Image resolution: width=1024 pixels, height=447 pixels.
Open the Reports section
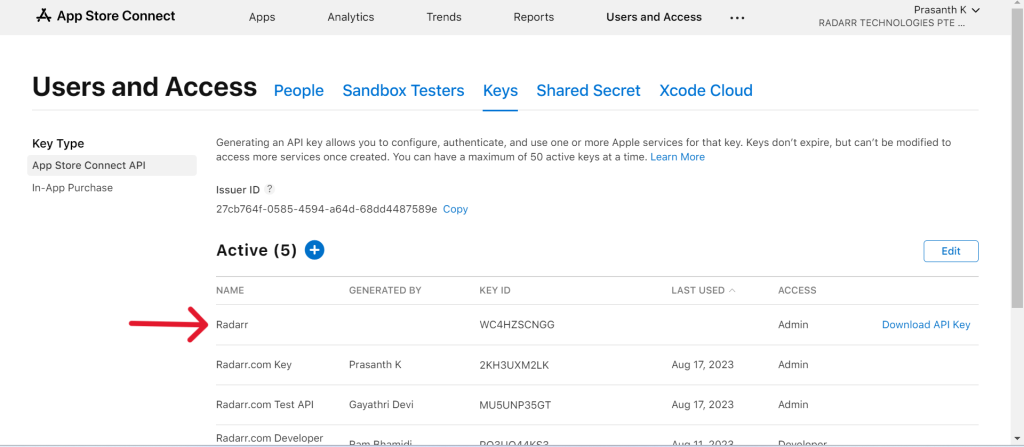[x=534, y=18]
